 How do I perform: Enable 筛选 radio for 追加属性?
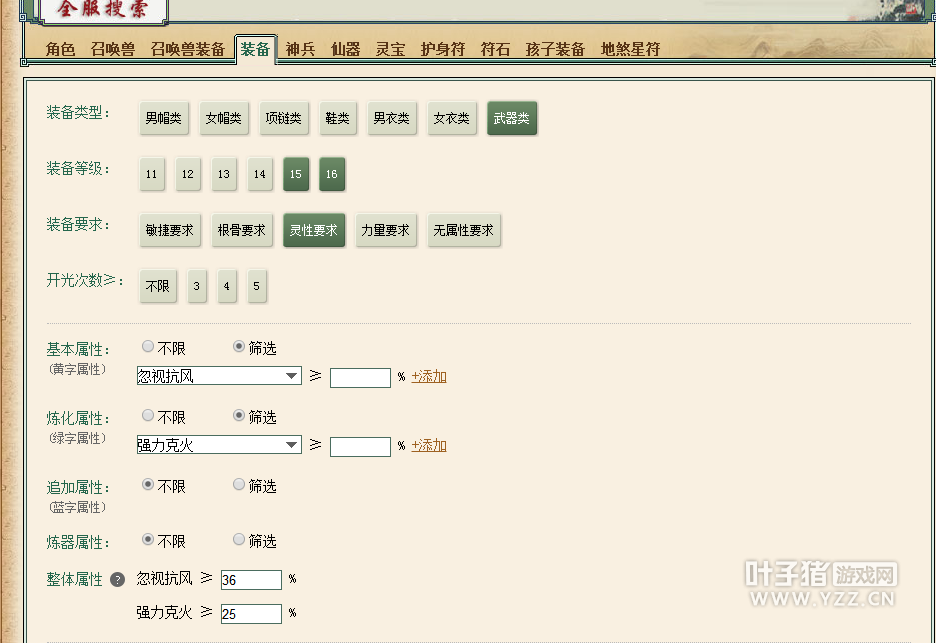[239, 485]
